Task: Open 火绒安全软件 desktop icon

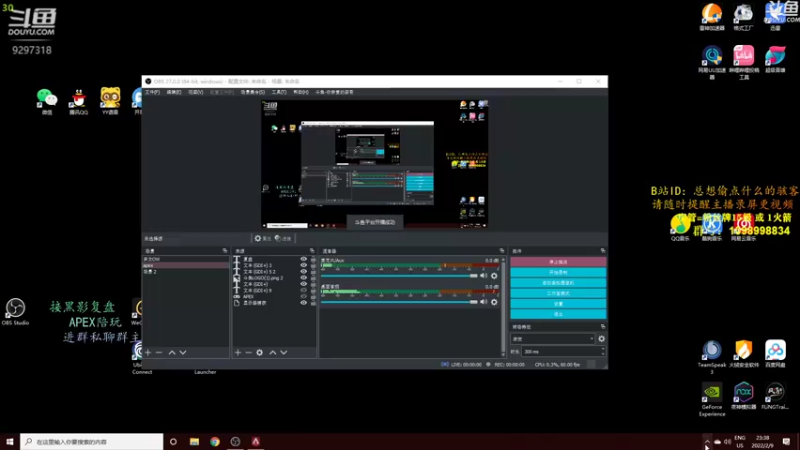Action: 743,354
